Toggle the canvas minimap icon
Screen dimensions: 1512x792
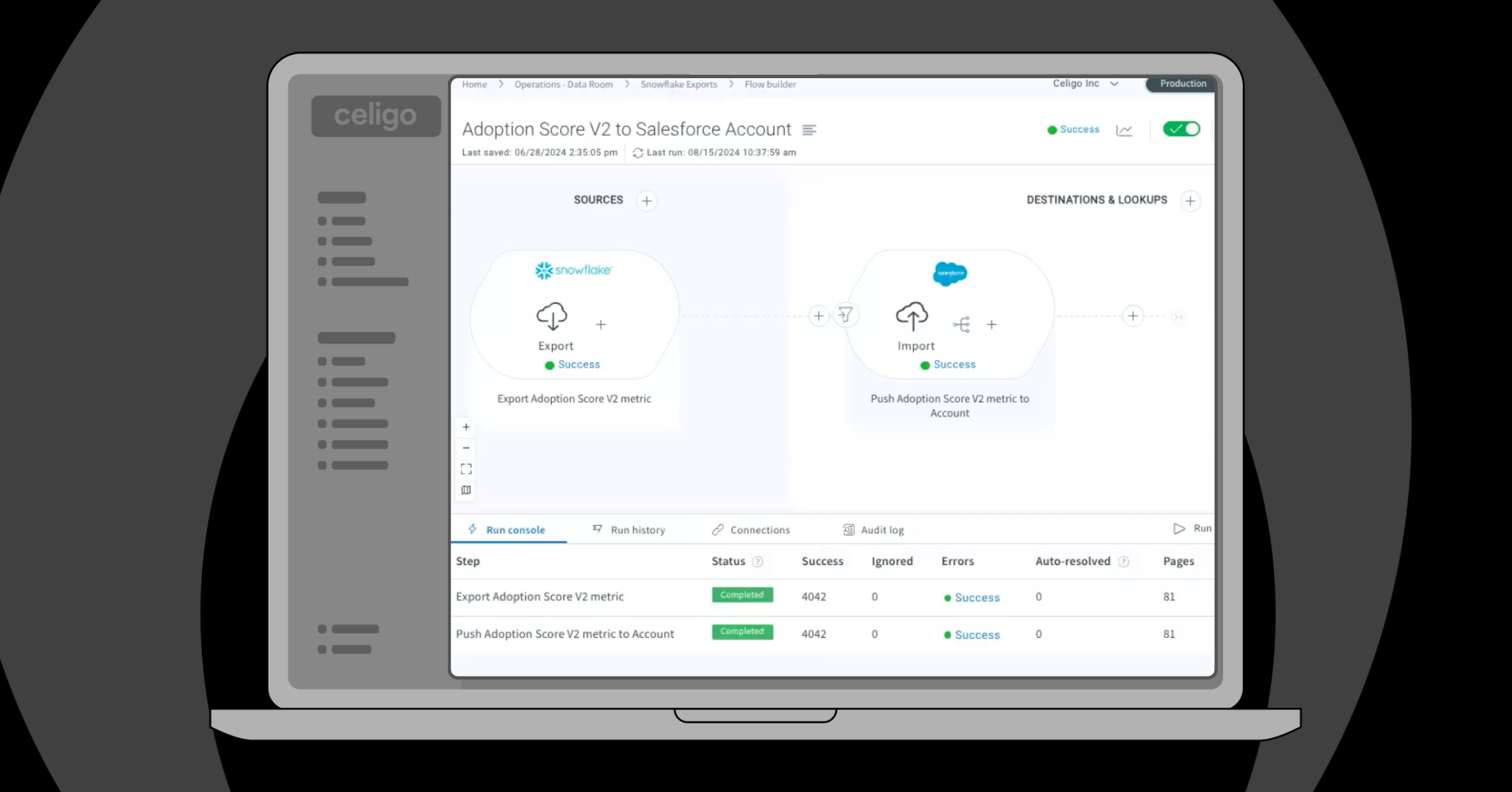466,490
